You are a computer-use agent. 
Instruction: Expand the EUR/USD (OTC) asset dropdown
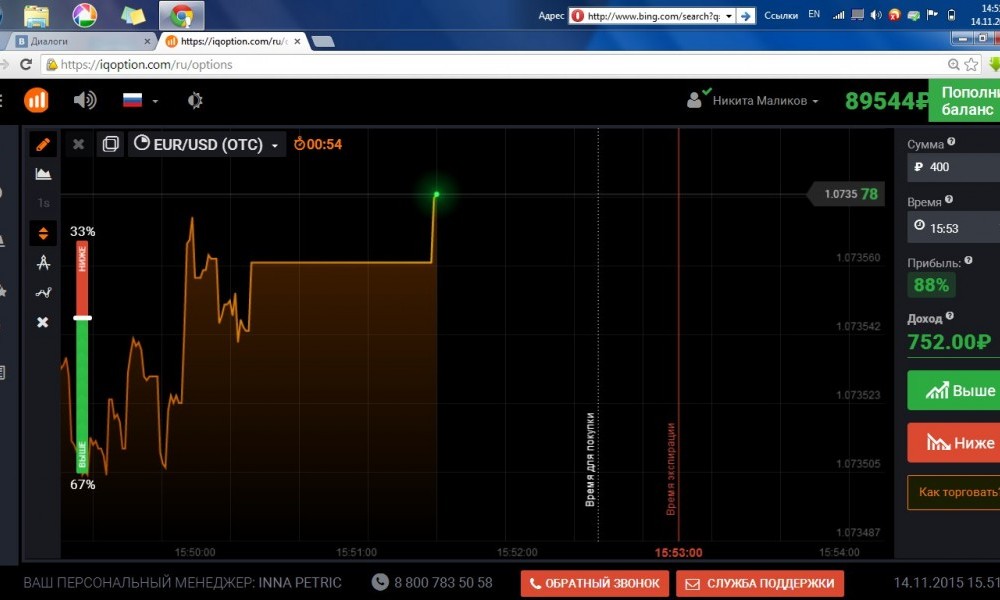tap(207, 144)
